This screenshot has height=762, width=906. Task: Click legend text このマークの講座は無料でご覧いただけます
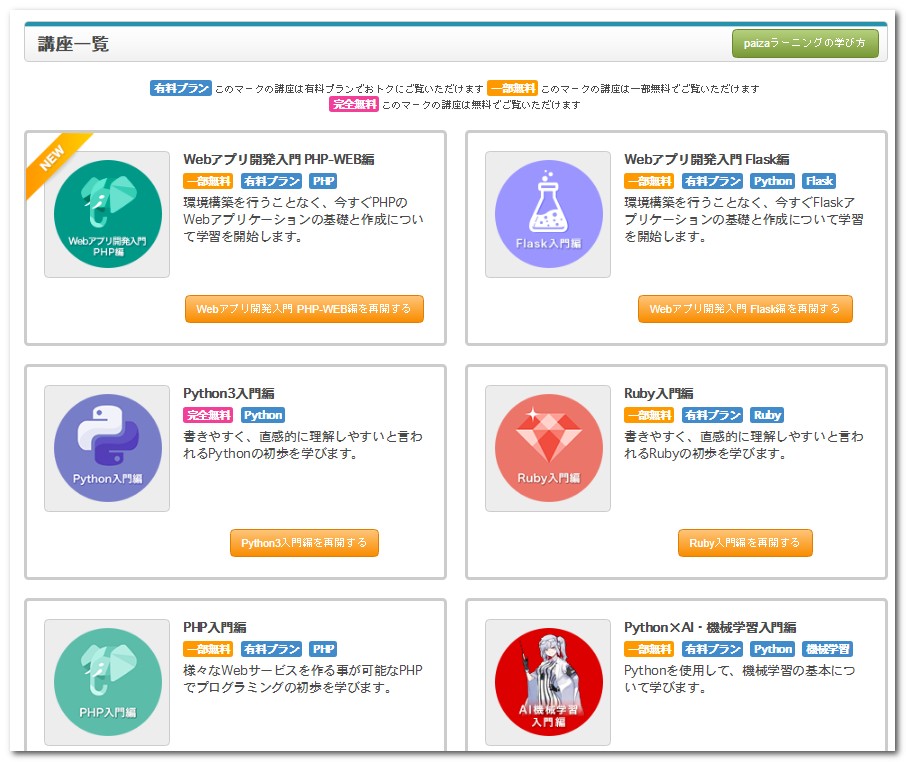481,105
